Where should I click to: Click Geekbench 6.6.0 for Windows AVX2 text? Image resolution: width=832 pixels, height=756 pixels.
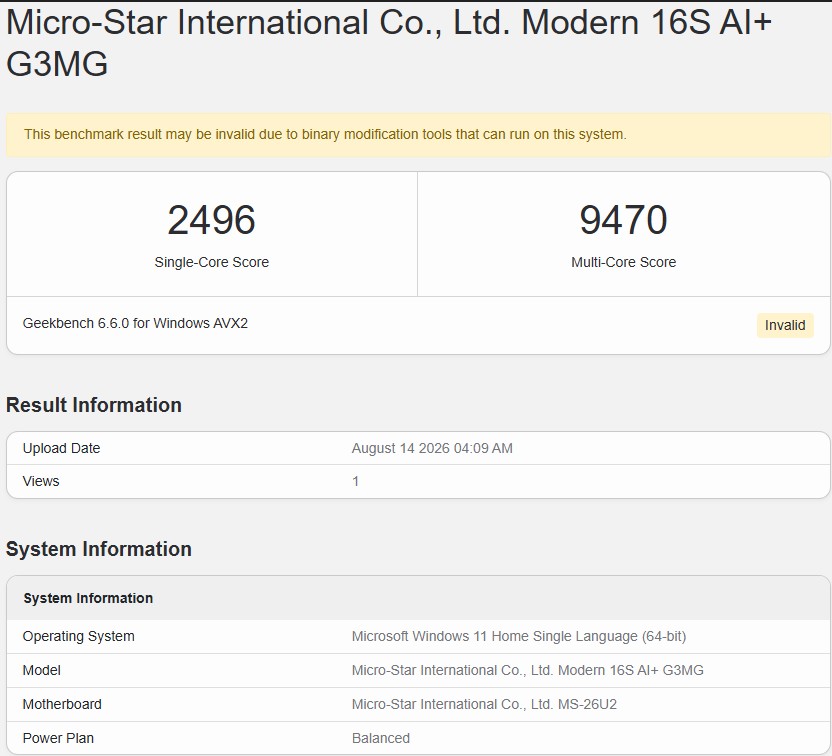[x=135, y=323]
